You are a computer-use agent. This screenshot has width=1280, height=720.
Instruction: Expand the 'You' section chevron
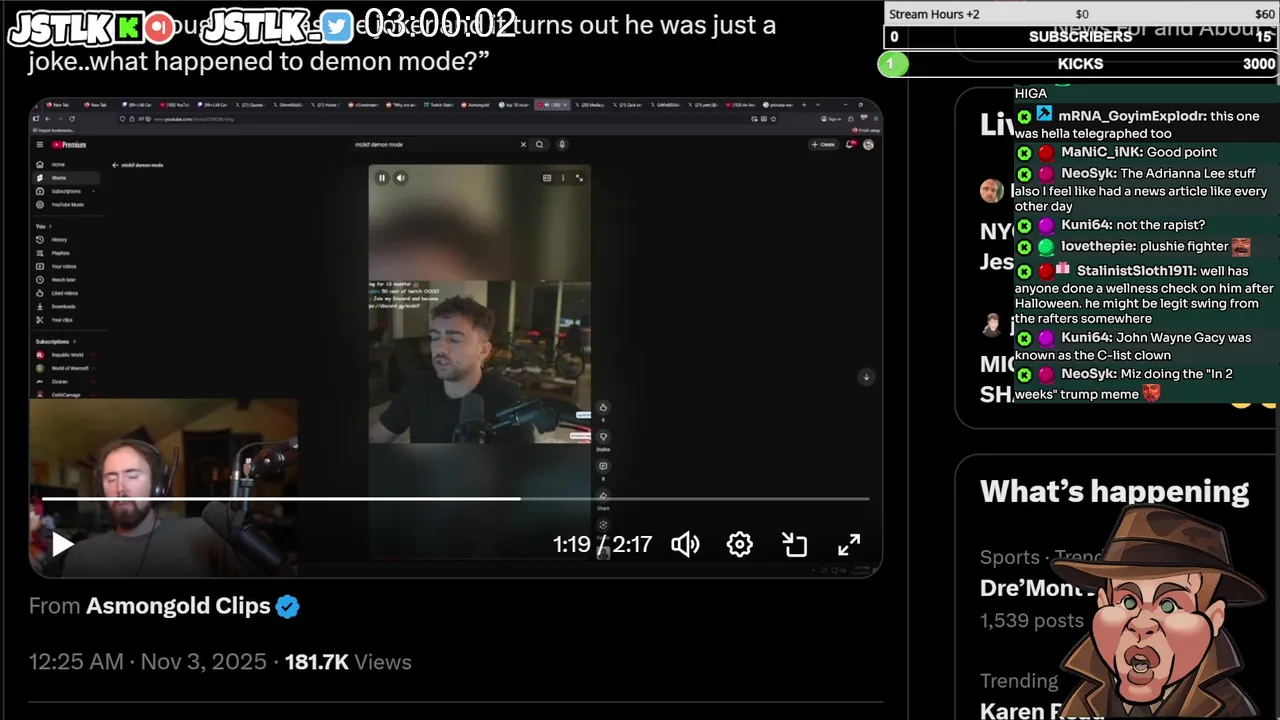(x=51, y=226)
